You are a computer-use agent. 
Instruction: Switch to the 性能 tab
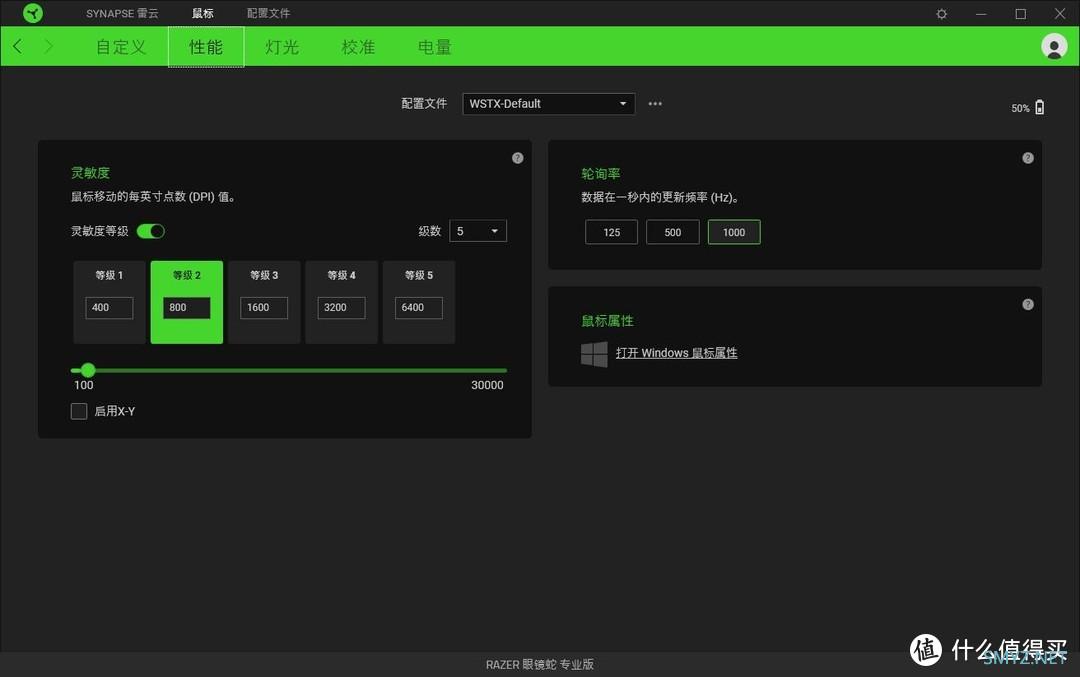click(206, 47)
